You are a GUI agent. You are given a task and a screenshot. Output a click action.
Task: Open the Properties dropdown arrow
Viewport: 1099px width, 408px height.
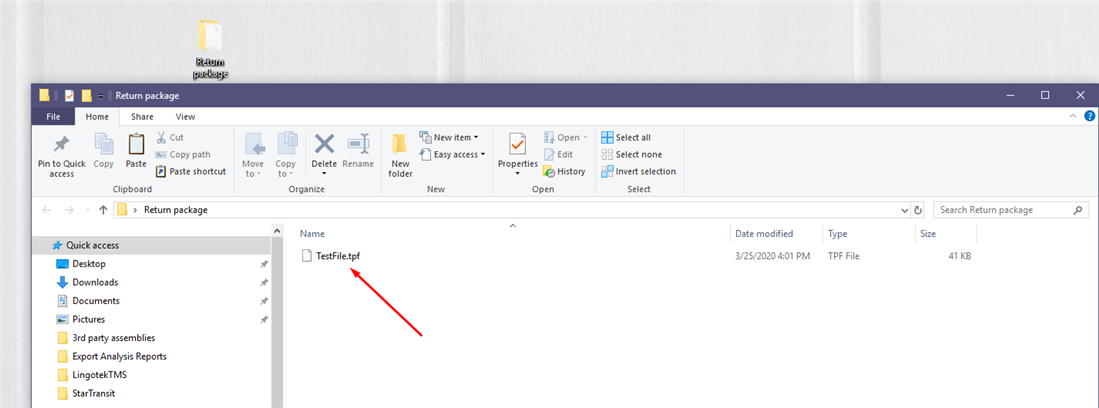(517, 173)
